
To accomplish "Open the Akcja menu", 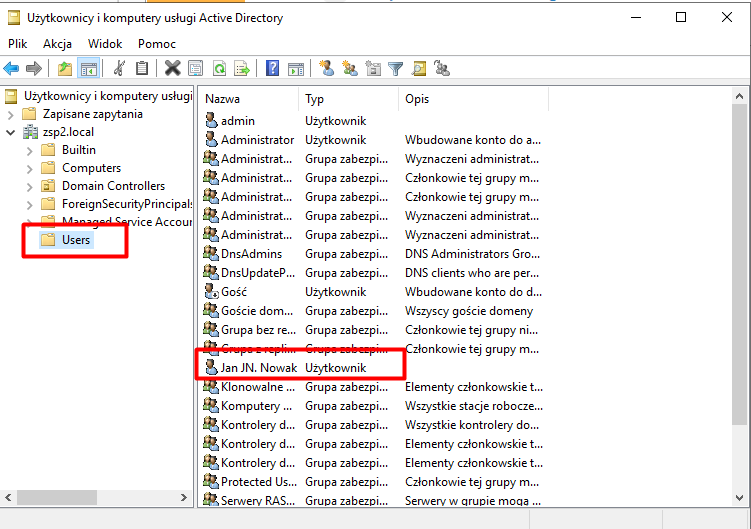I will 57,44.
